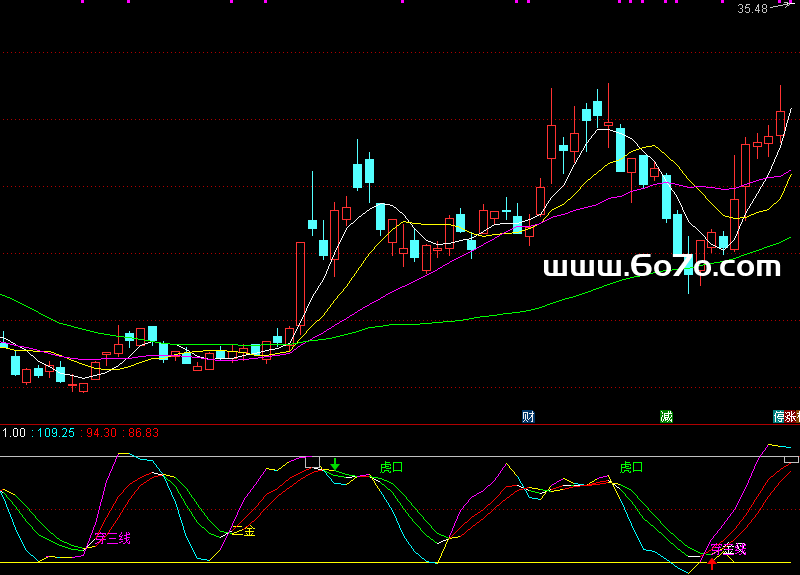Click the white 1.00 indicator value
This screenshot has height=575, width=800.
click(14, 433)
